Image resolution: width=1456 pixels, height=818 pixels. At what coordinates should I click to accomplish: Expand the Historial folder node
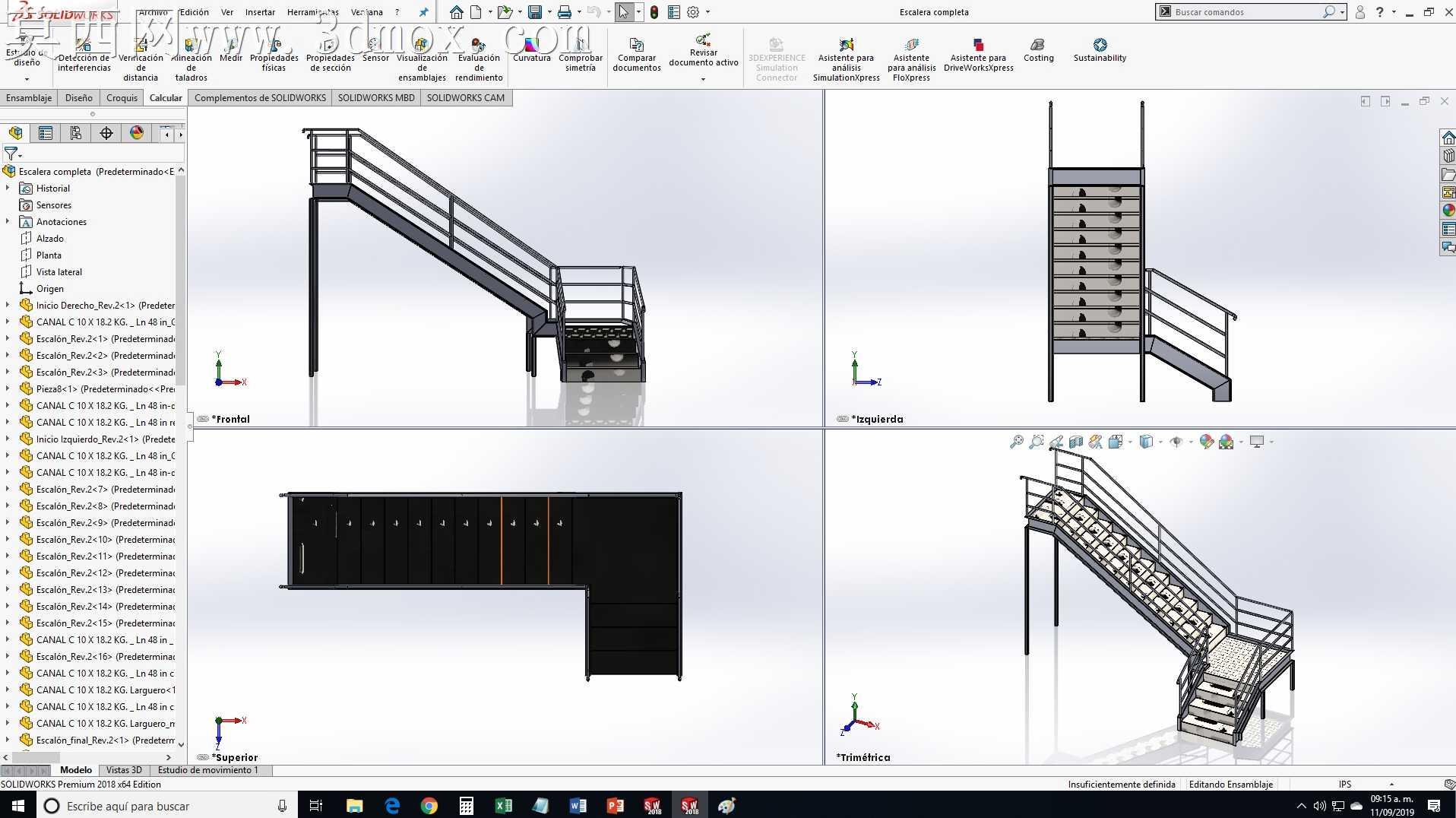[x=8, y=188]
